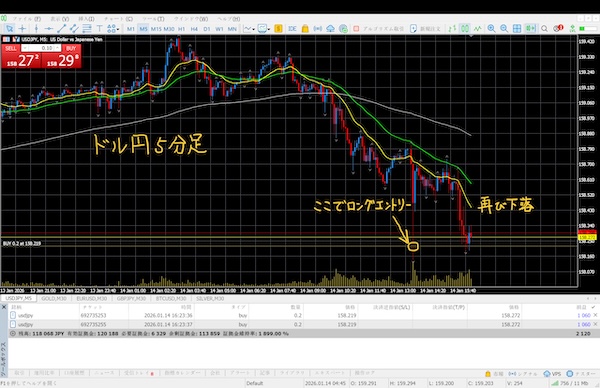This screenshot has width=600, height=388.
Task: Tile chart windows grid icon
Action: [517, 29]
